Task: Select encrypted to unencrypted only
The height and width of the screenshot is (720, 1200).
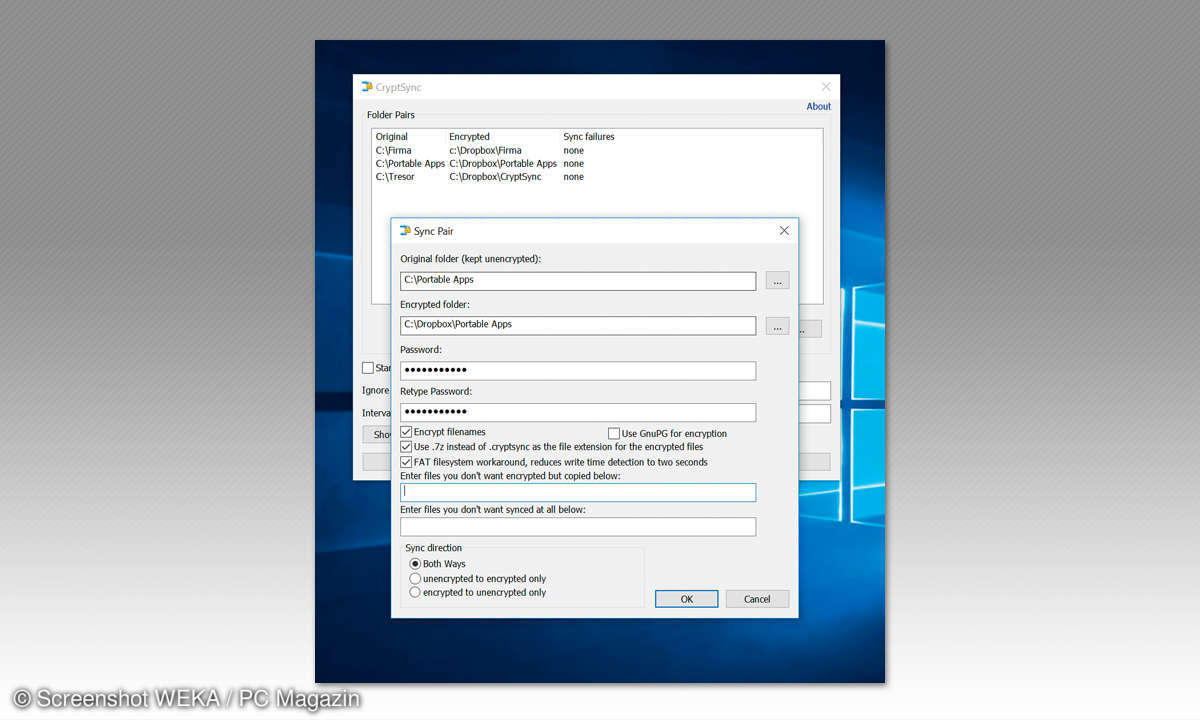Action: (x=415, y=592)
